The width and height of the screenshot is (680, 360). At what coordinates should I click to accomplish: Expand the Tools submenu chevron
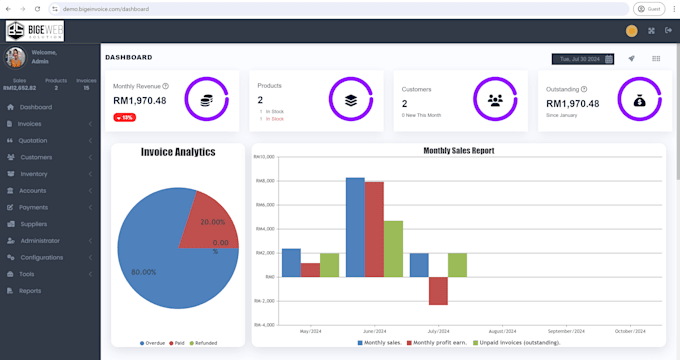coord(91,274)
